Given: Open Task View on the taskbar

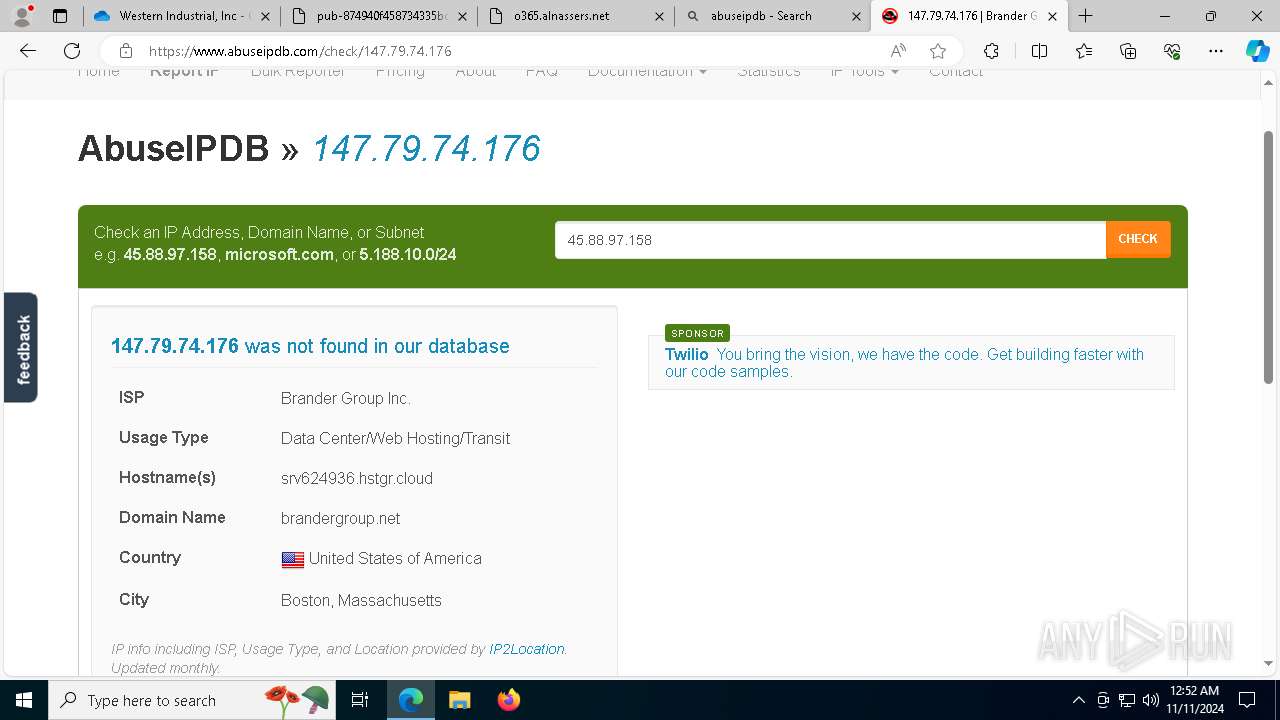Looking at the screenshot, I should pyautogui.click(x=360, y=700).
